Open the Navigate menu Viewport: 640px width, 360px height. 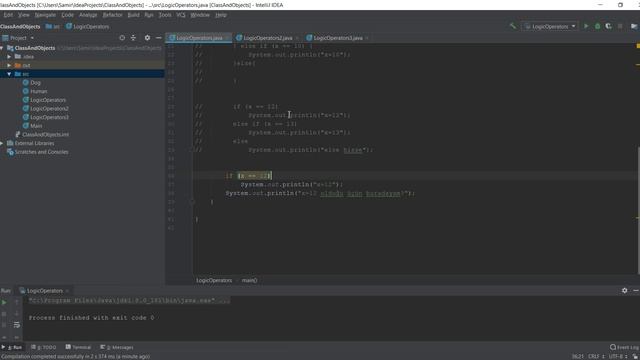[45, 15]
